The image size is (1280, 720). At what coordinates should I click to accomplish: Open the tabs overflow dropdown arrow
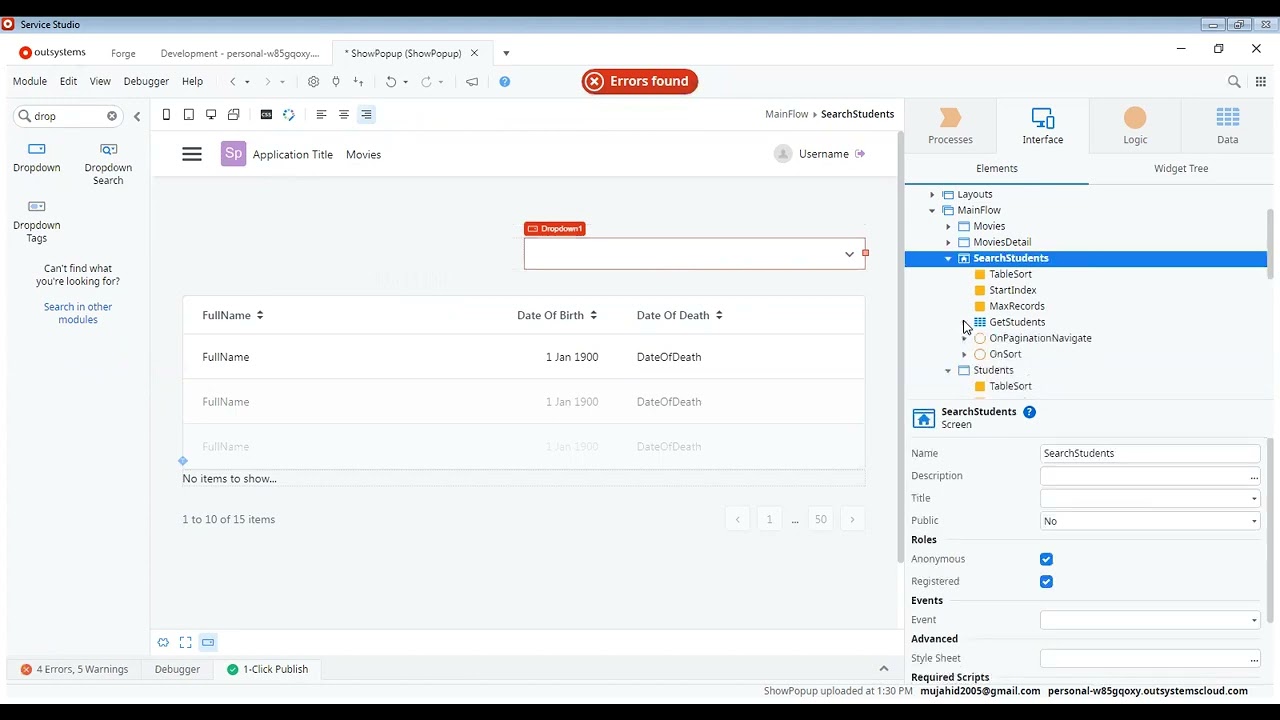click(x=506, y=53)
